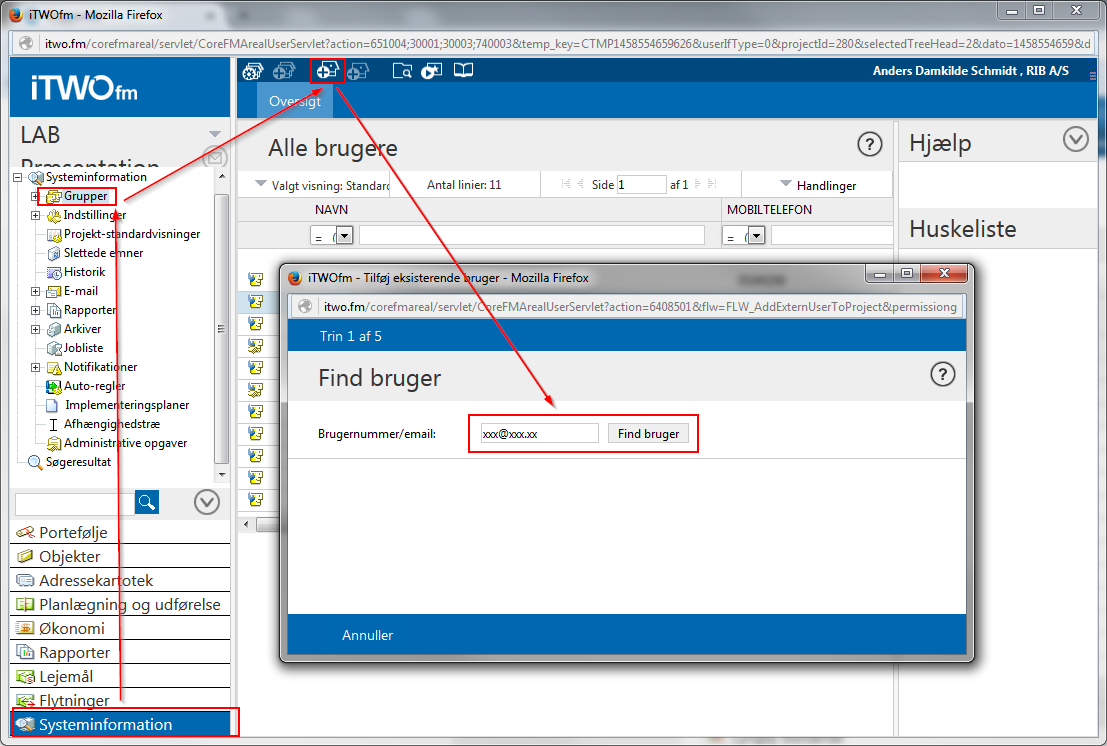Switch to the Oversigt tab

tap(295, 102)
